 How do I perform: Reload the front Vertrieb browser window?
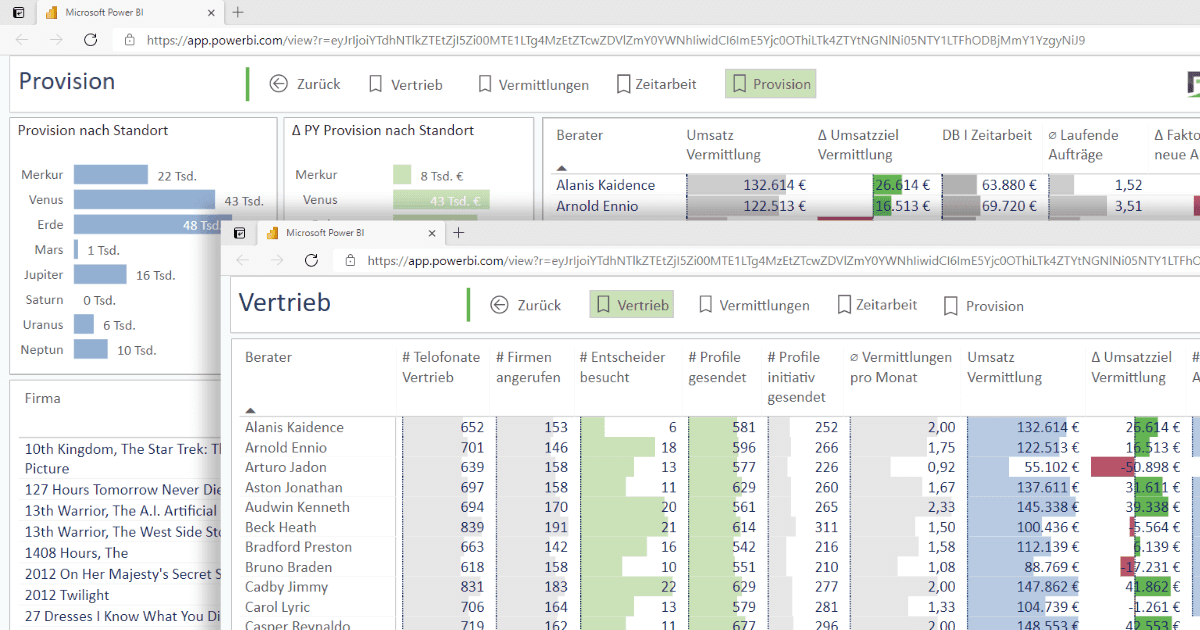[x=311, y=260]
